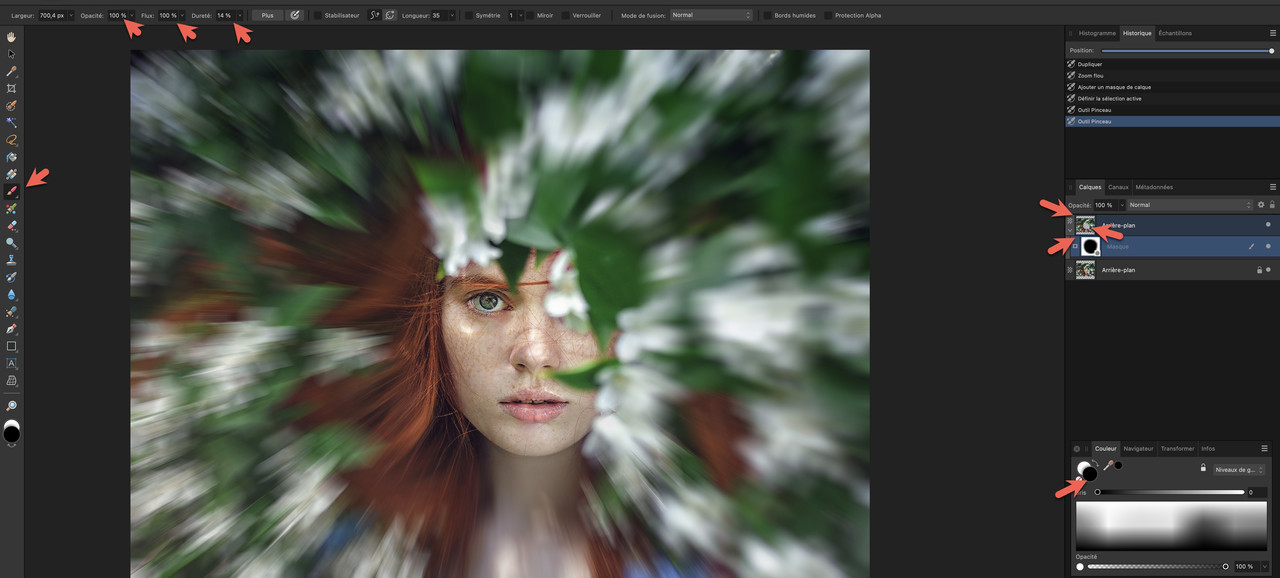Select the Flood Fill bucket tool
Viewport: 1280px width, 578px height.
pyautogui.click(x=12, y=157)
